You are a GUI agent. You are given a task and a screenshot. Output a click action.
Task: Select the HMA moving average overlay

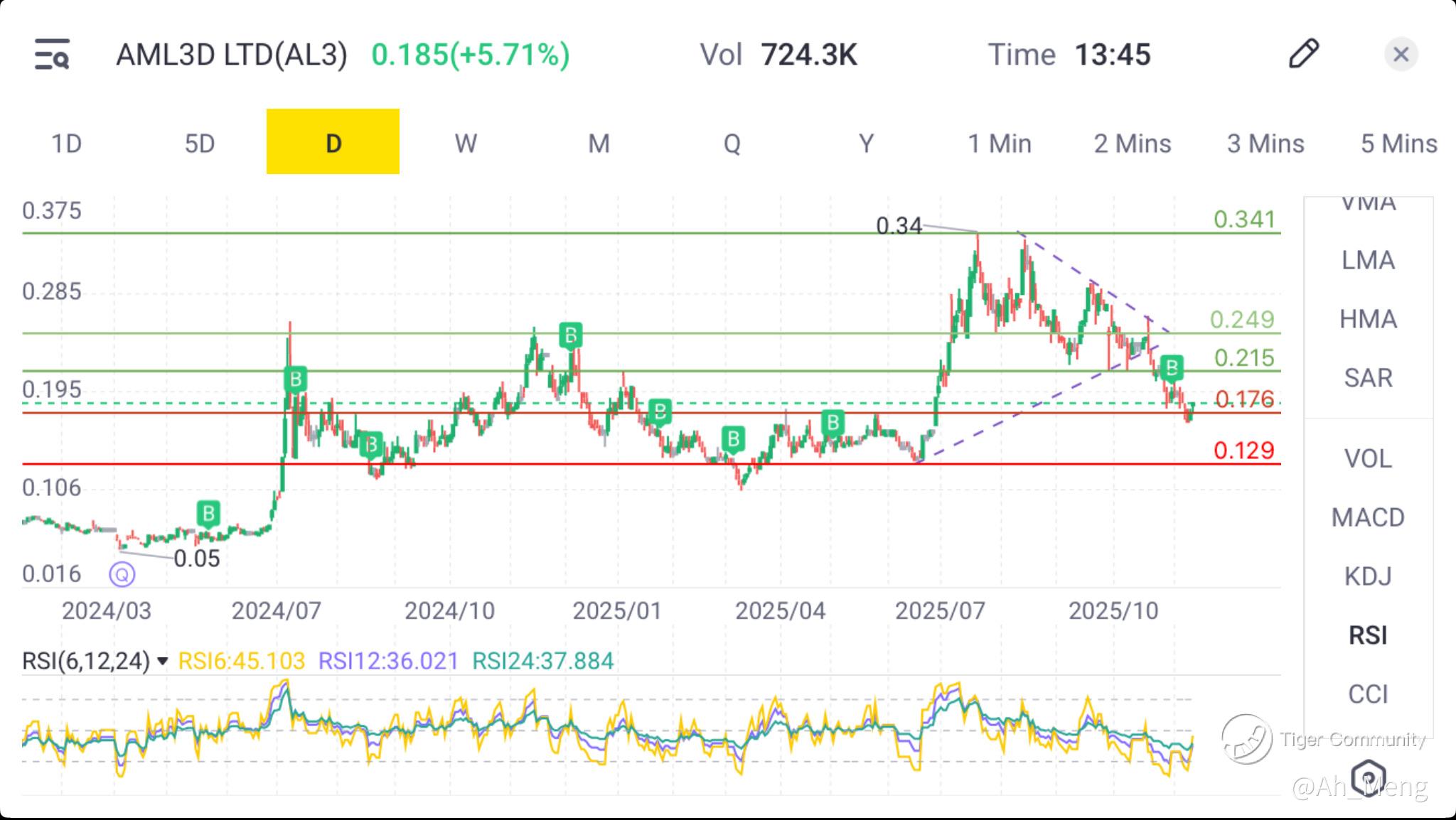tap(1367, 319)
